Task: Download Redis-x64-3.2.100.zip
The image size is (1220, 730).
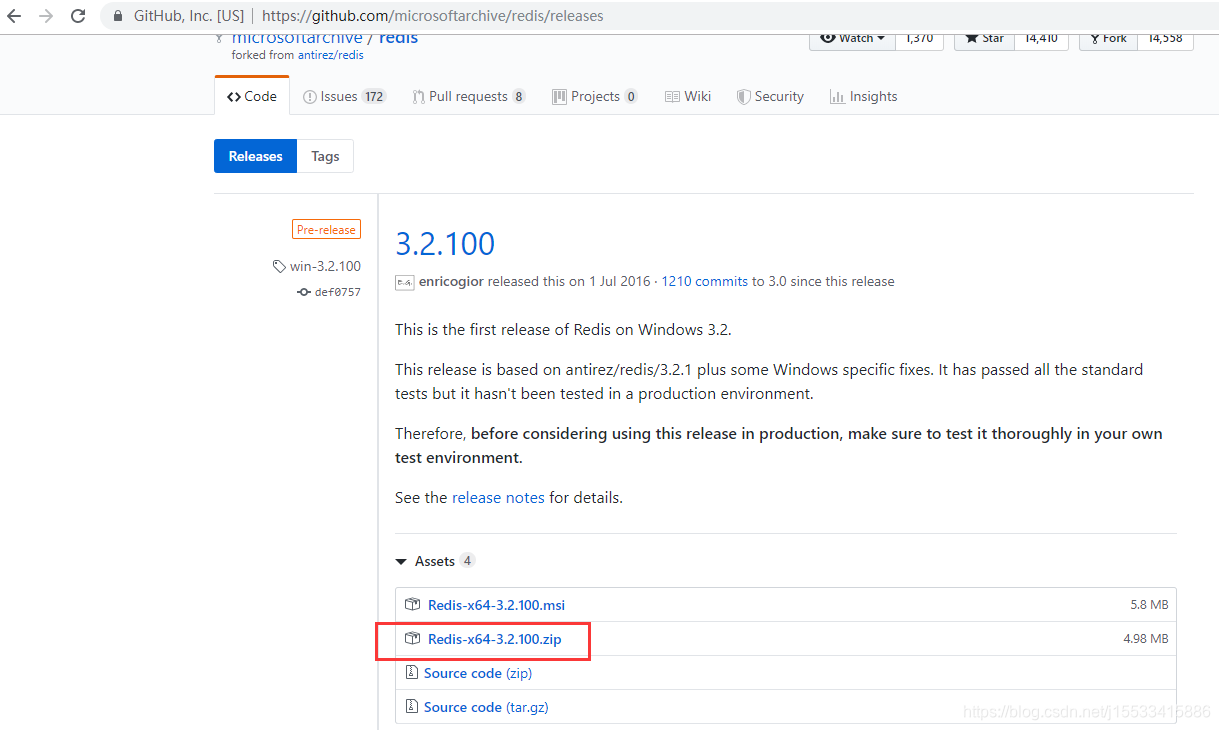Action: point(494,639)
